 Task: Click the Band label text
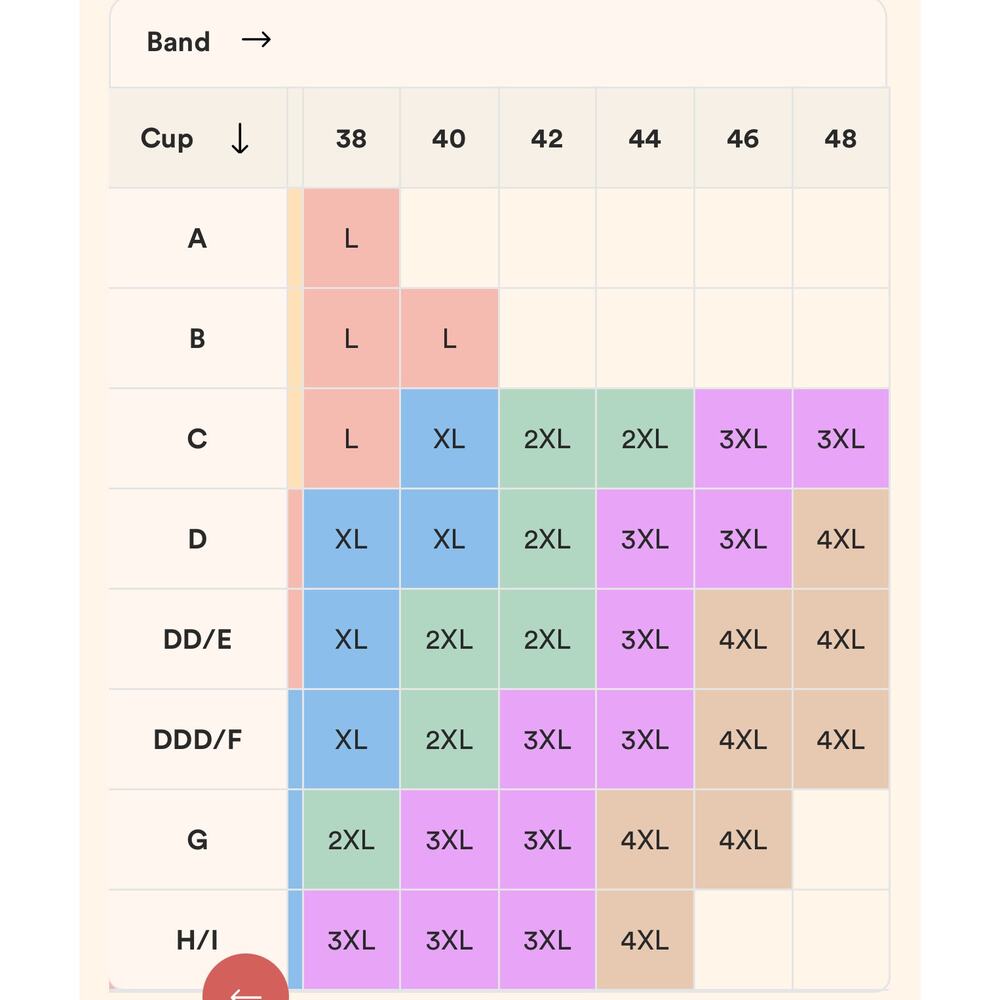[x=179, y=41]
